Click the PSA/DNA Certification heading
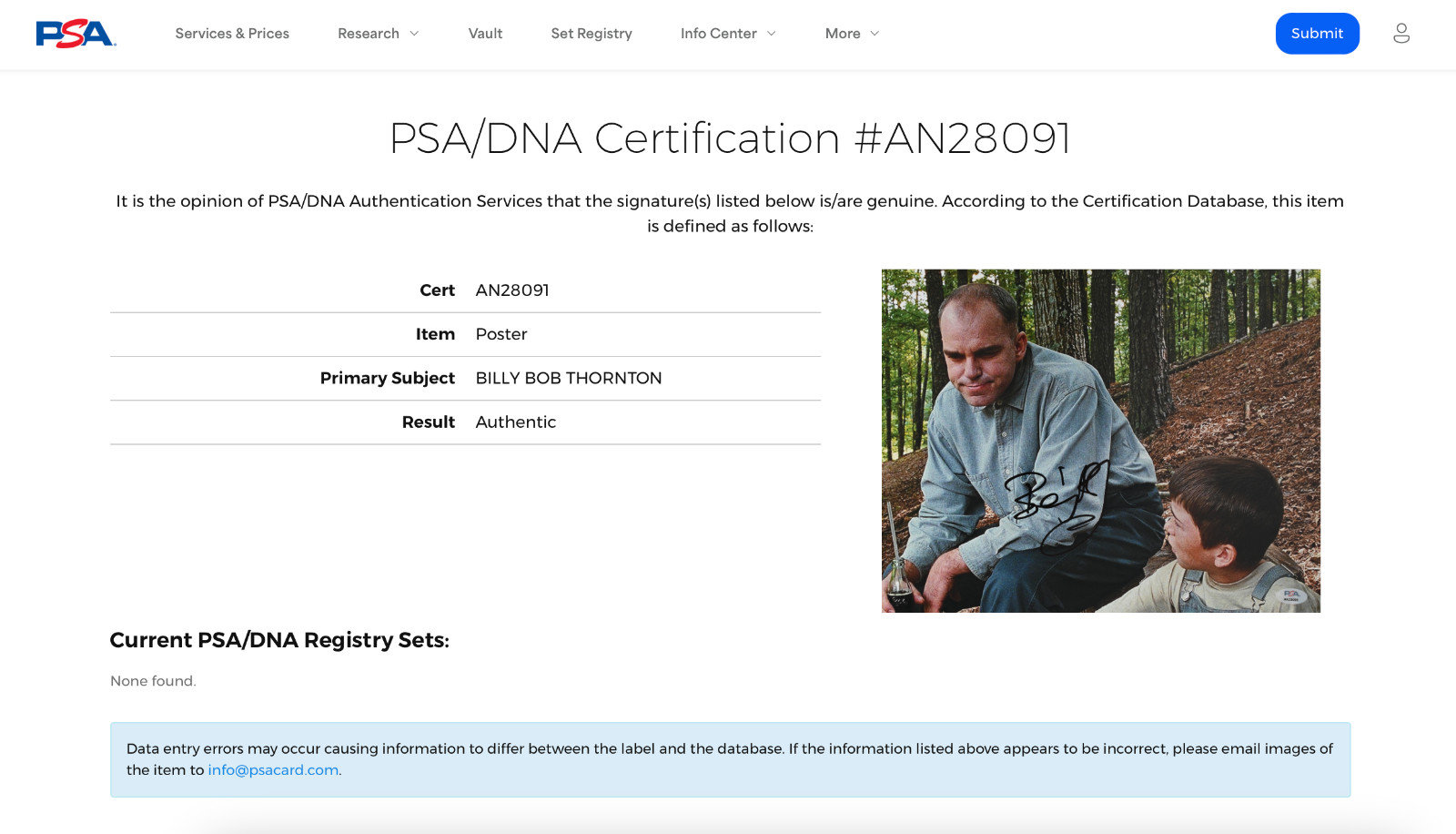The image size is (1456, 834). [730, 138]
